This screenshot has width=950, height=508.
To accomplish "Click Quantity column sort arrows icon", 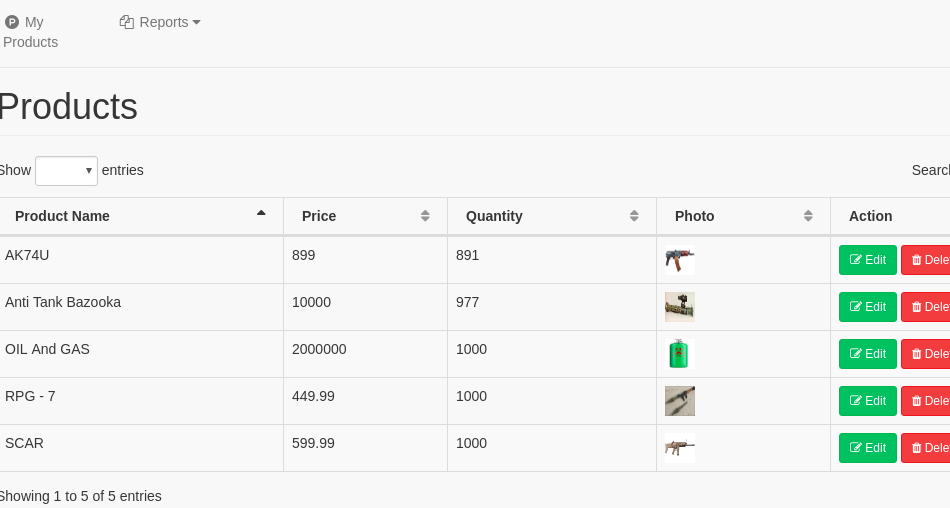I will [x=634, y=216].
